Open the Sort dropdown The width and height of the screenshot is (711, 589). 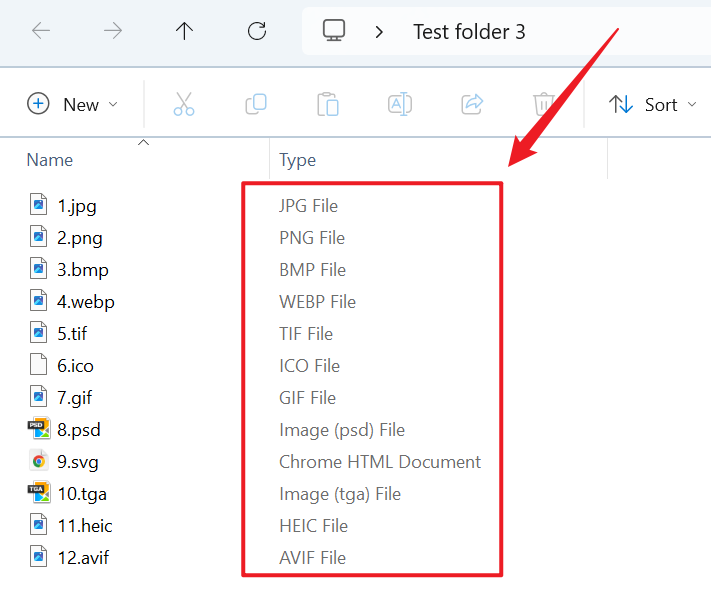coord(652,104)
